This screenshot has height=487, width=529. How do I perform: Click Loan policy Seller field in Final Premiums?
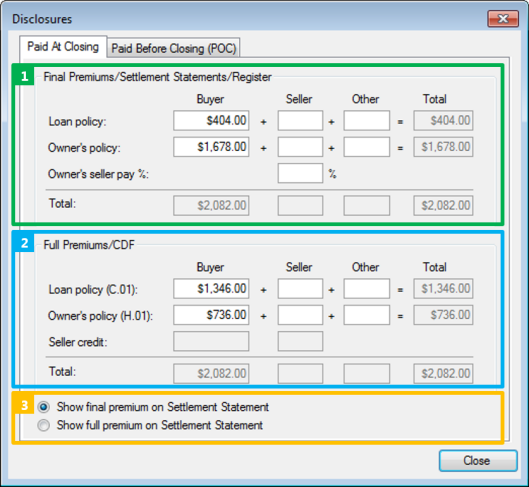pyautogui.click(x=300, y=120)
